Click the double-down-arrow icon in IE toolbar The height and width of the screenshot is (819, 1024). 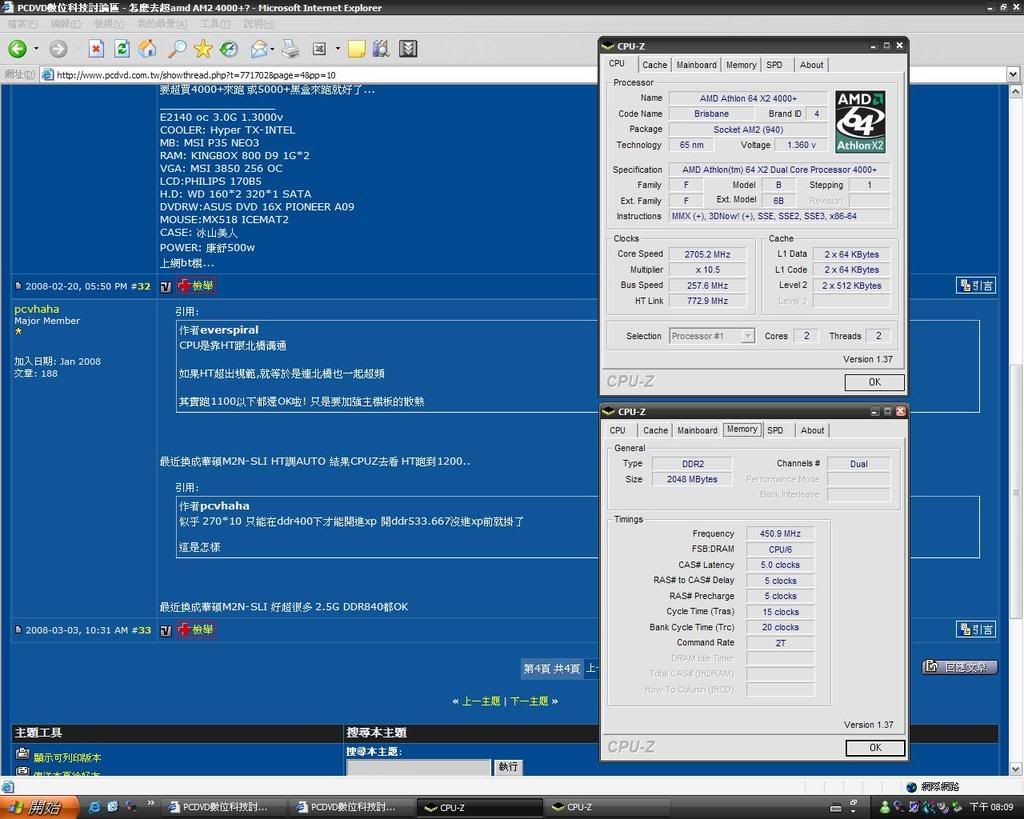pos(408,48)
